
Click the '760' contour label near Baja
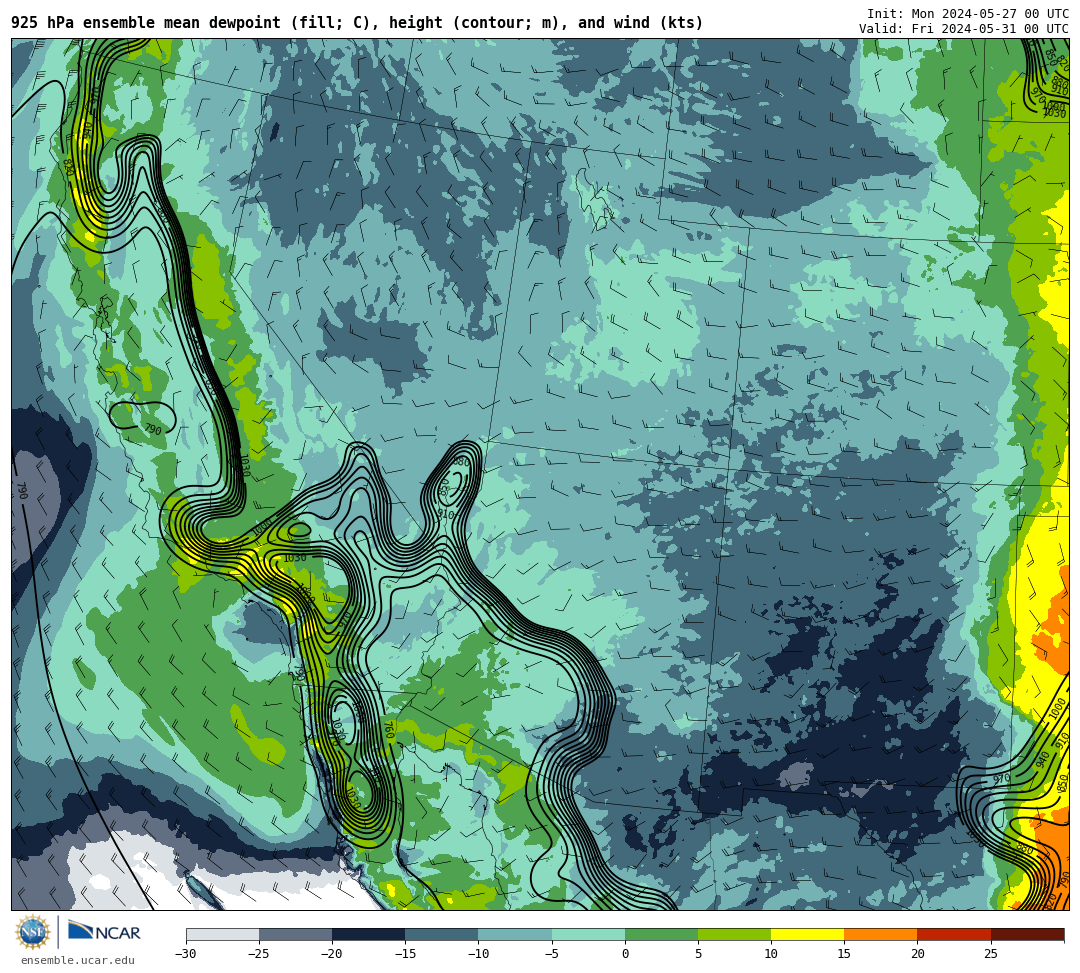pos(388,730)
